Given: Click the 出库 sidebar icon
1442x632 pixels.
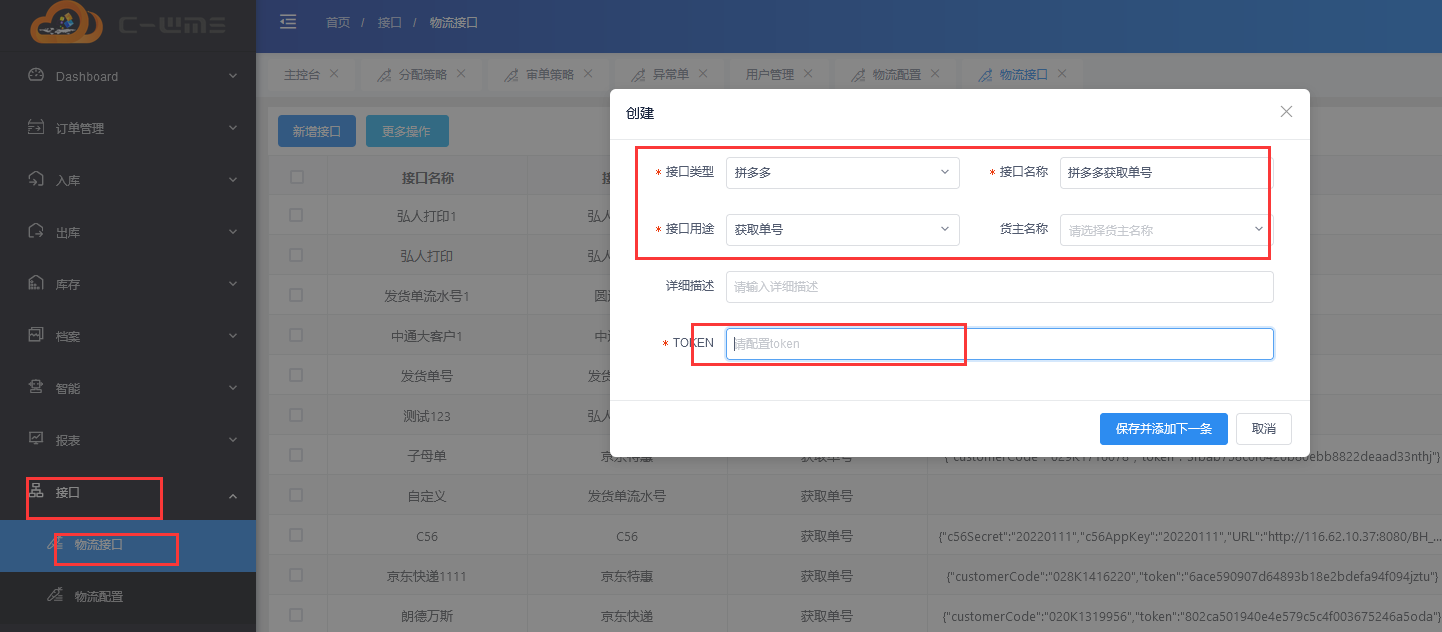Looking at the screenshot, I should pyautogui.click(x=36, y=231).
